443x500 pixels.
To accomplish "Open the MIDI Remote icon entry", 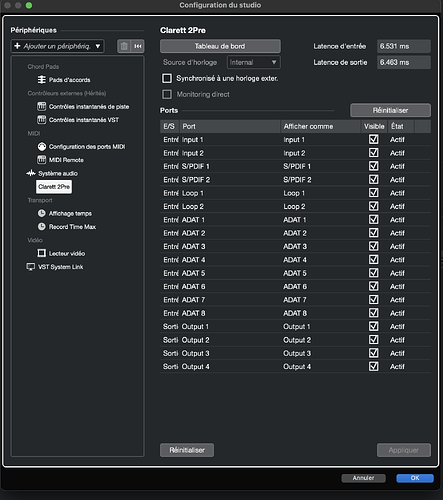I will 42,160.
